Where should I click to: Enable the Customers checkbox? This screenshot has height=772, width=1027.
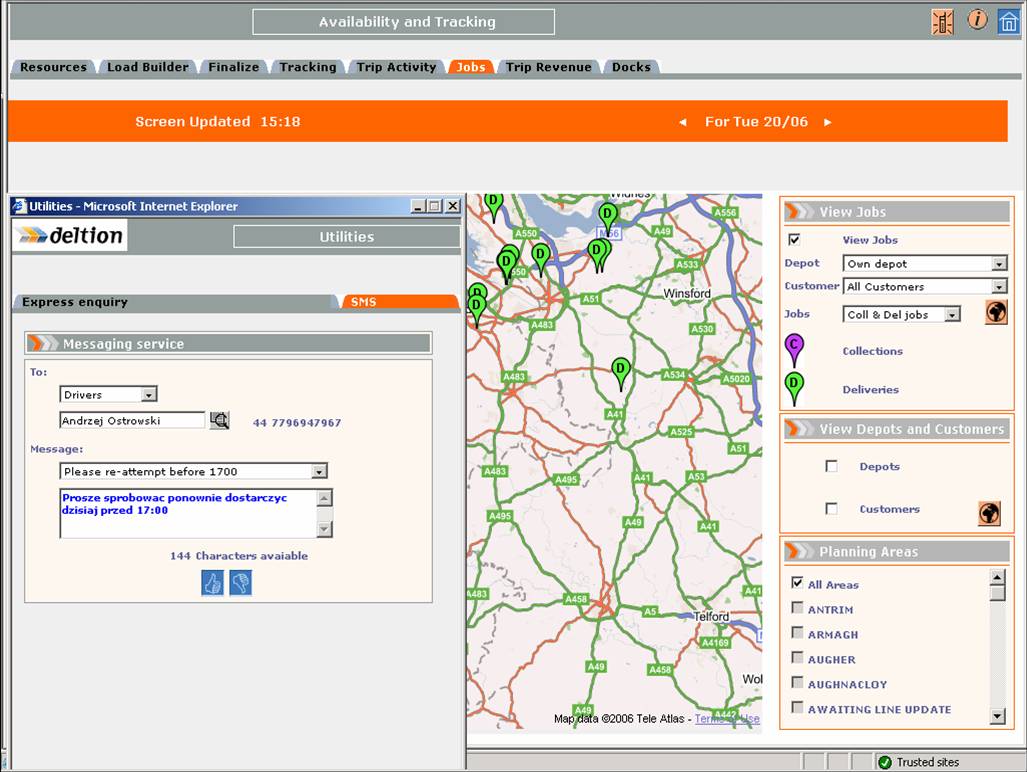click(831, 508)
